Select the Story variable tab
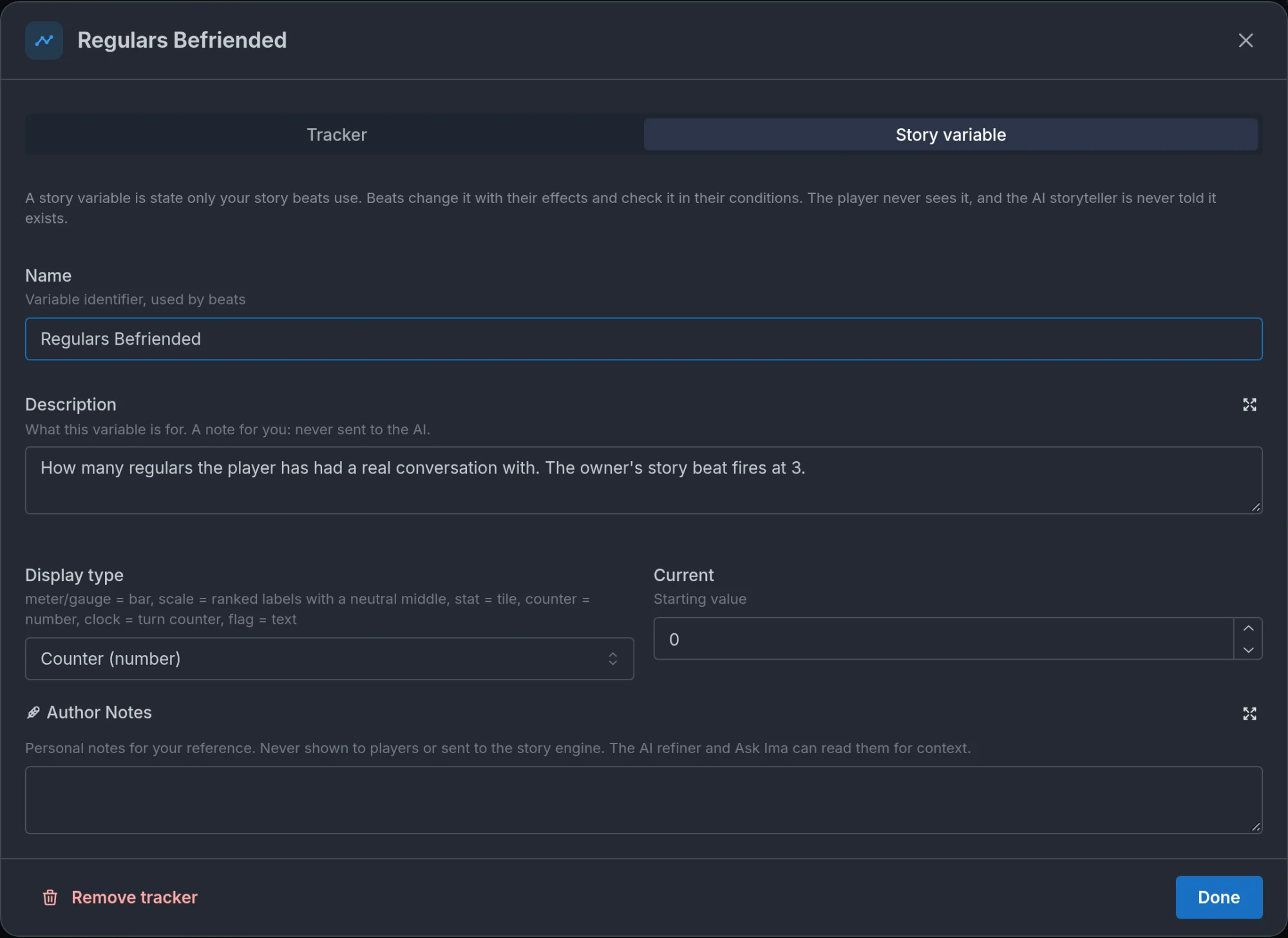The width and height of the screenshot is (1288, 938). tap(951, 135)
